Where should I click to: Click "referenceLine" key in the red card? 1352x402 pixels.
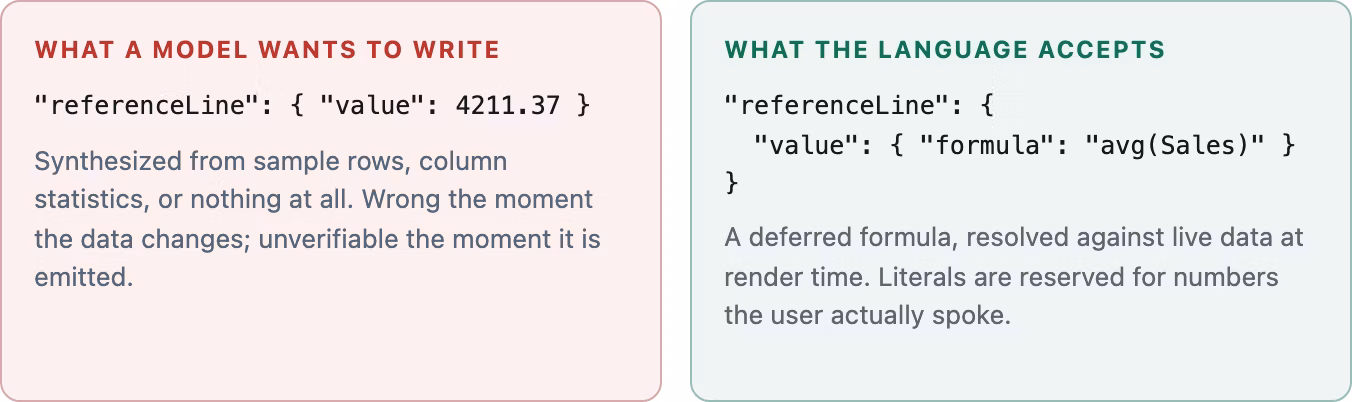(x=147, y=105)
